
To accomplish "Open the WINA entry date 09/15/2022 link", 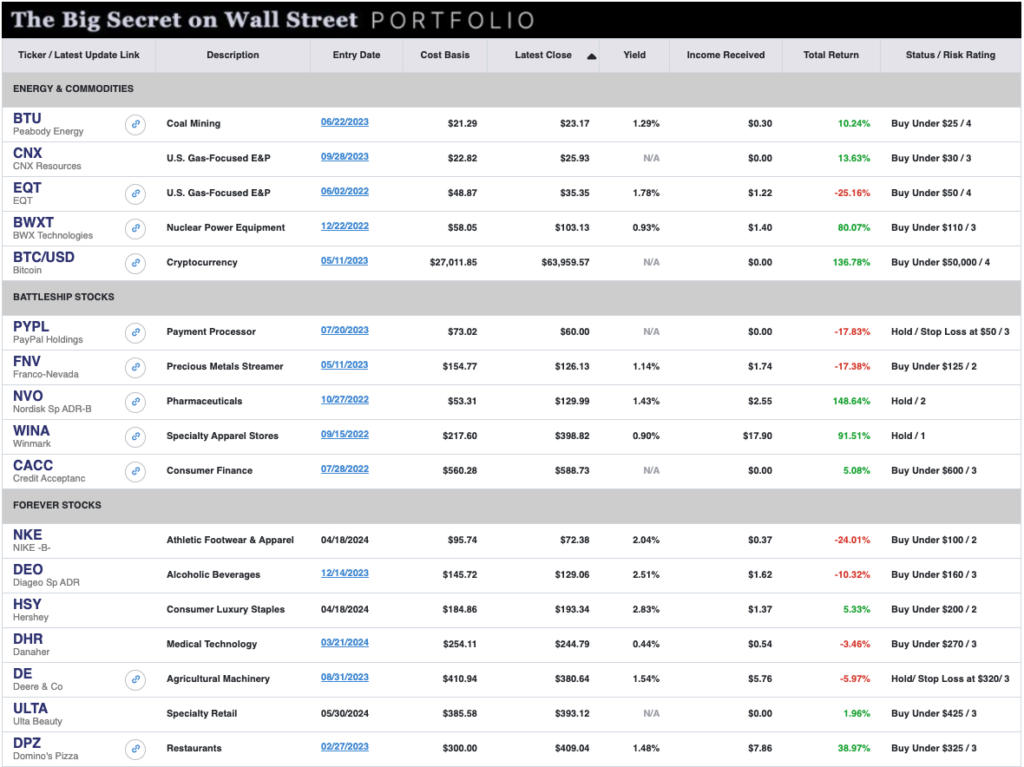I will click(344, 434).
